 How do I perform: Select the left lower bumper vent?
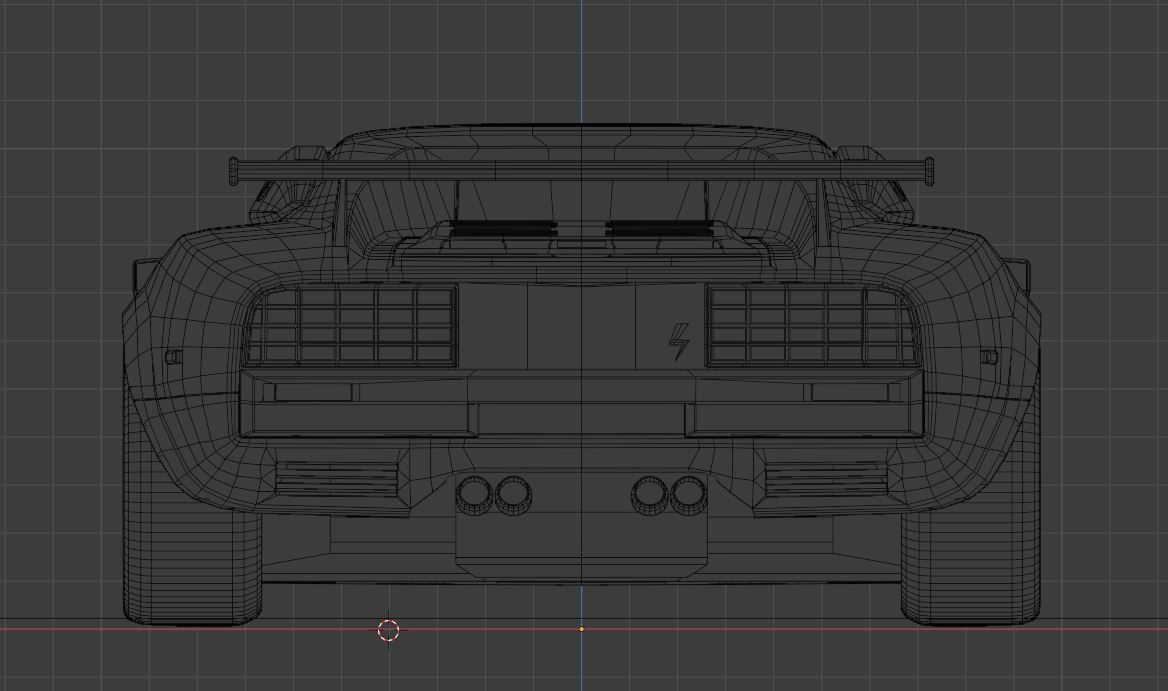[337, 479]
